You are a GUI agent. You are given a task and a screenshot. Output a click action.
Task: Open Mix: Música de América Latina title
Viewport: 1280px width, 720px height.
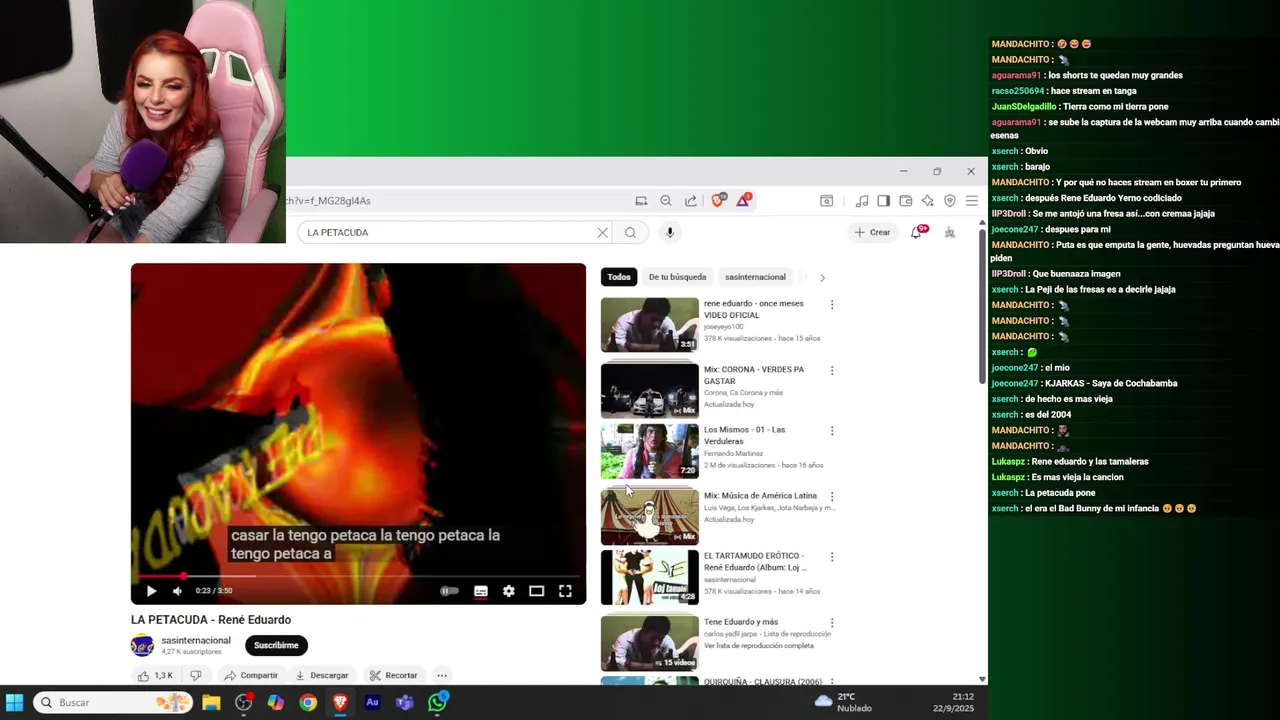760,496
